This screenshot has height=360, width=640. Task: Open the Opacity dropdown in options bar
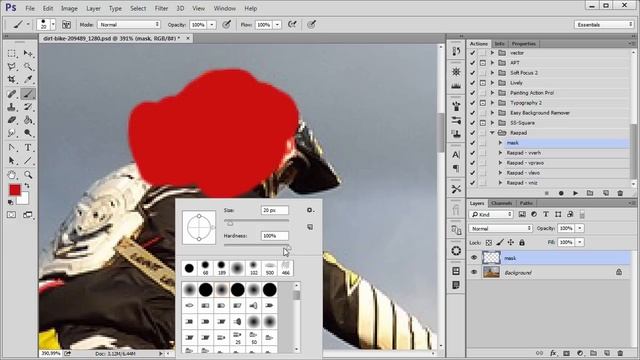[212, 25]
